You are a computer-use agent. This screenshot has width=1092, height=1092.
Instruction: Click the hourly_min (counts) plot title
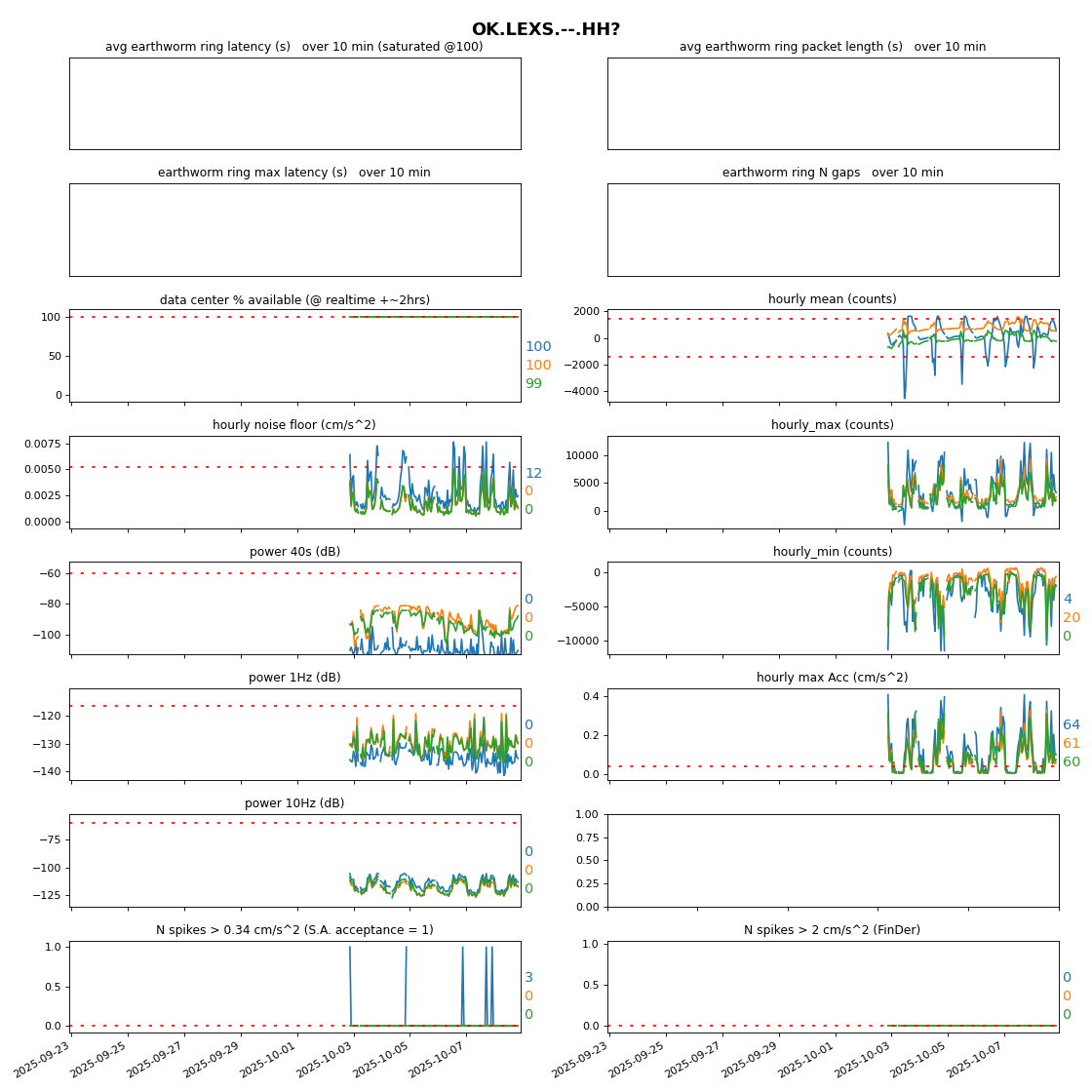pos(832,552)
